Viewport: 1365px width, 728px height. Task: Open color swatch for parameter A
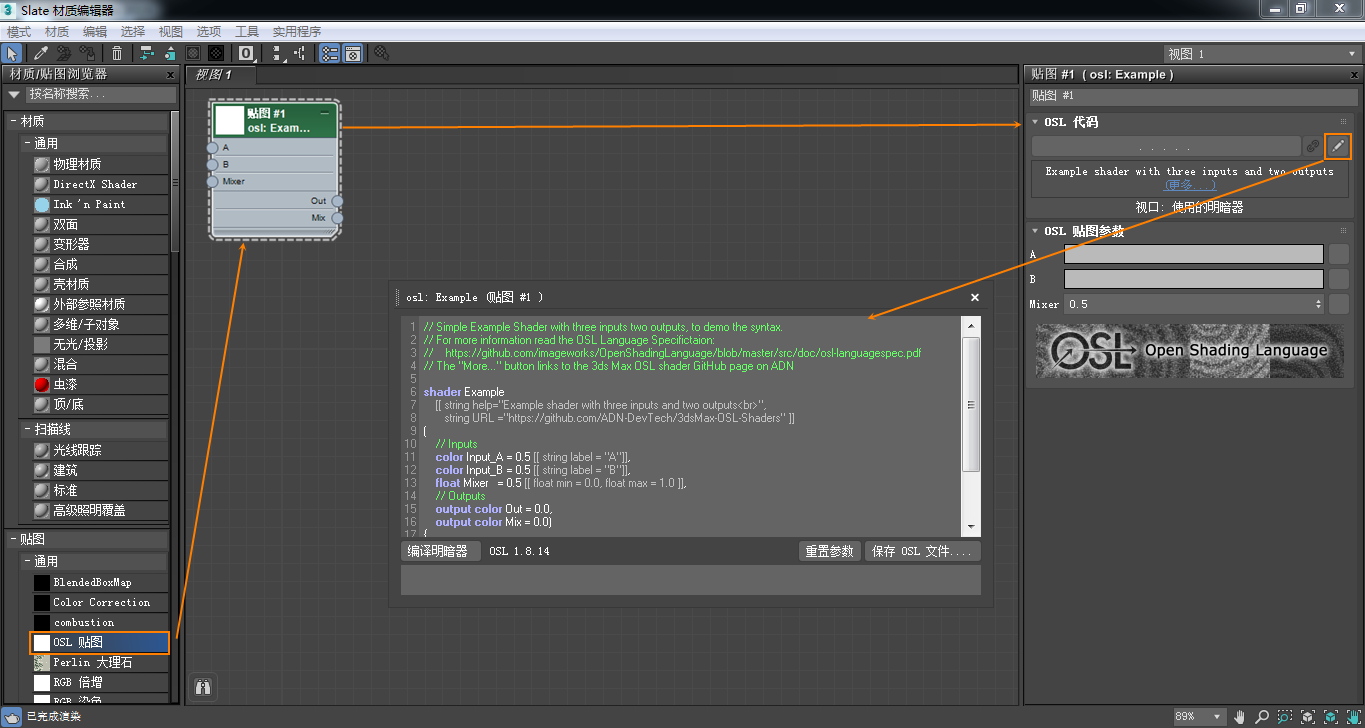(1193, 254)
